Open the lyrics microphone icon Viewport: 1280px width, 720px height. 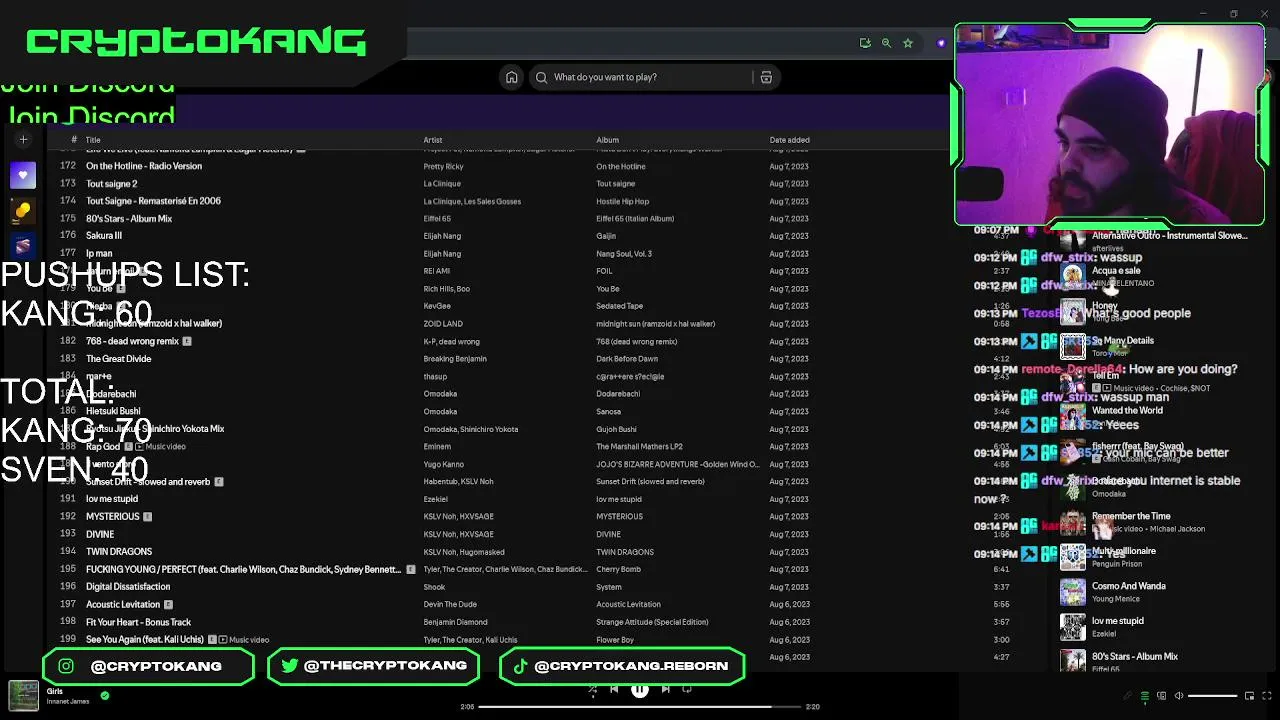1128,696
